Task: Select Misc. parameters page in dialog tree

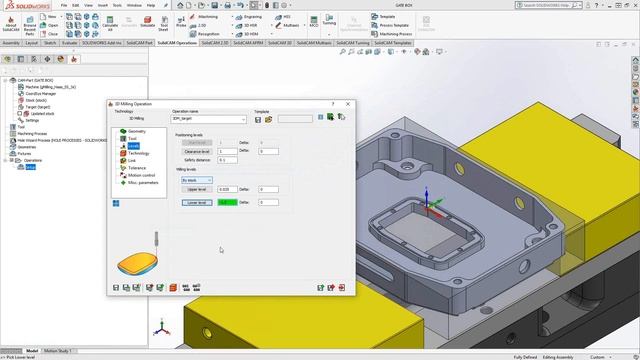Action: click(143, 183)
